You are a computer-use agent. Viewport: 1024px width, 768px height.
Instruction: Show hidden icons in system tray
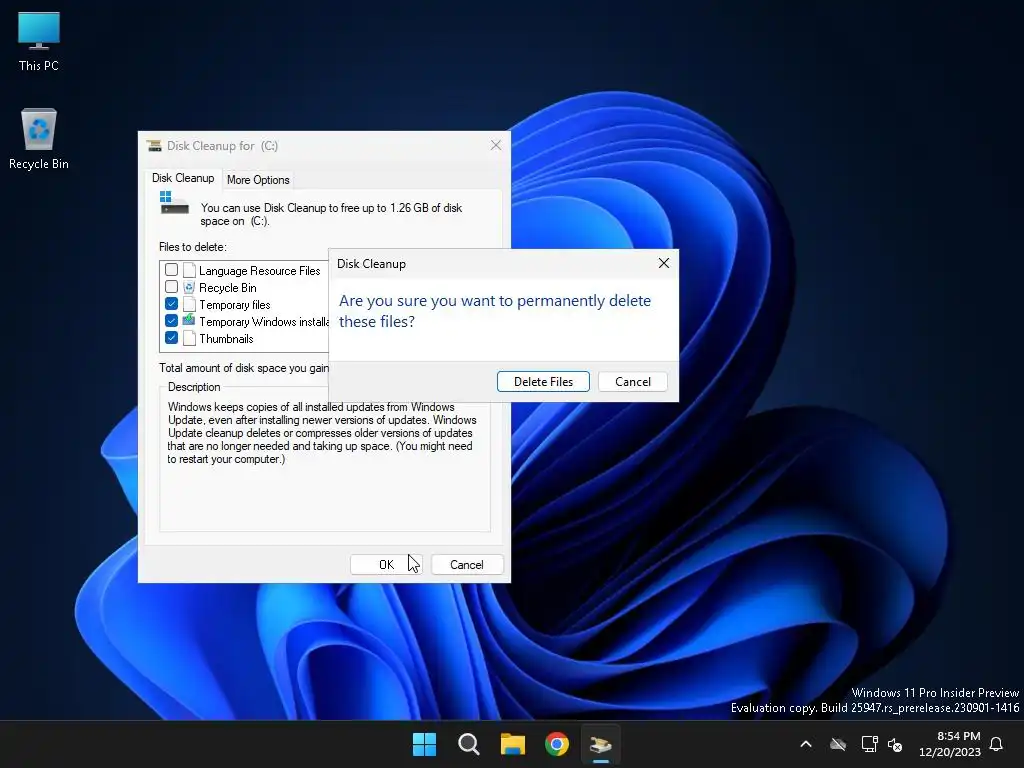[806, 744]
